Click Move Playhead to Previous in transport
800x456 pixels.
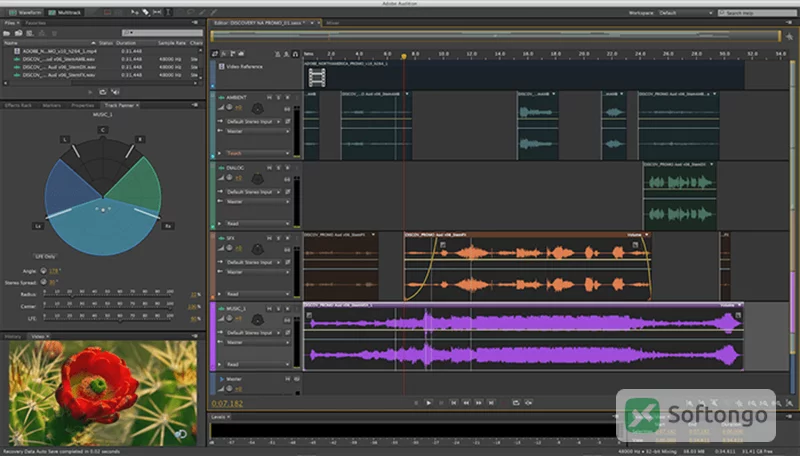[x=454, y=402]
